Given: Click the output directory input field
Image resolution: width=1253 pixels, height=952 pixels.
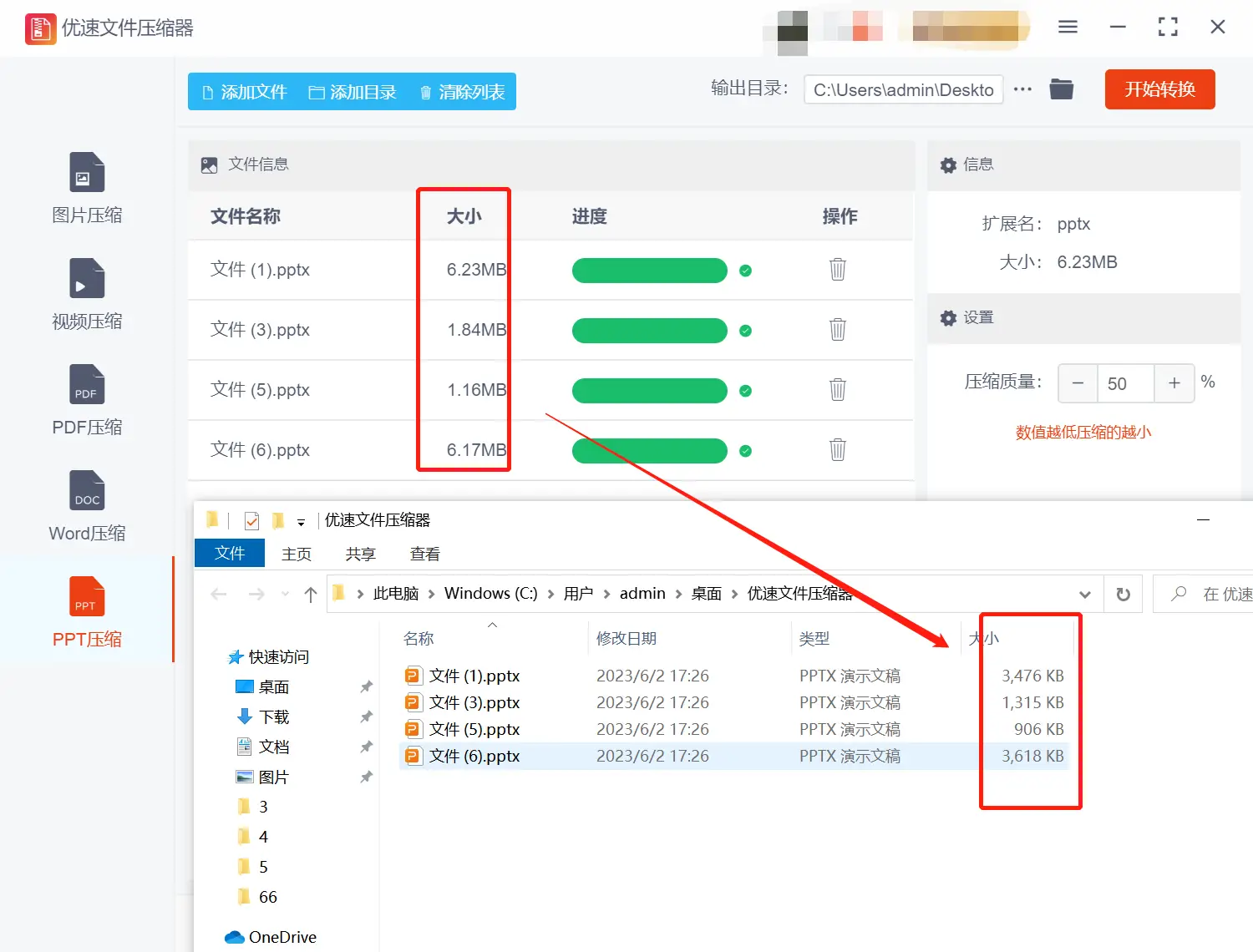Looking at the screenshot, I should coord(902,89).
